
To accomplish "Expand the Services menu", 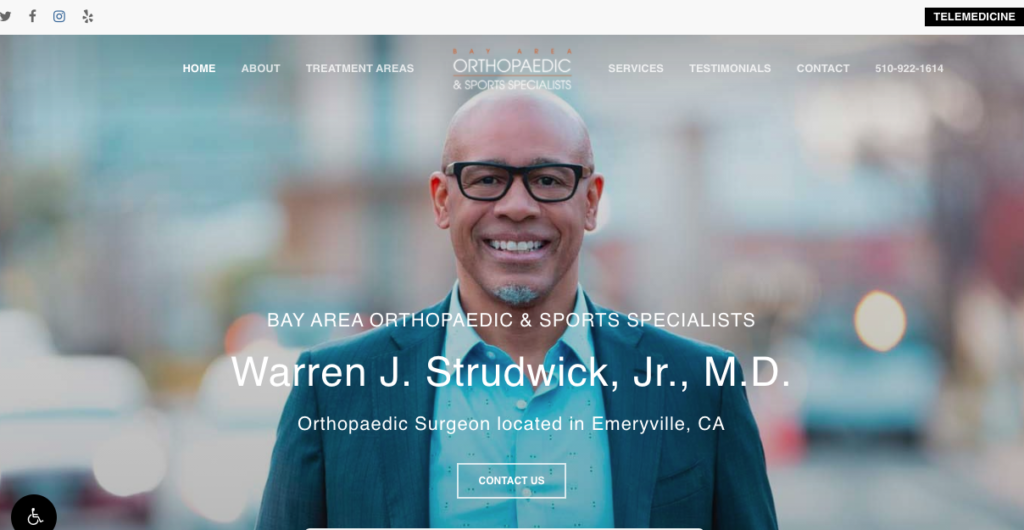I will (x=635, y=69).
